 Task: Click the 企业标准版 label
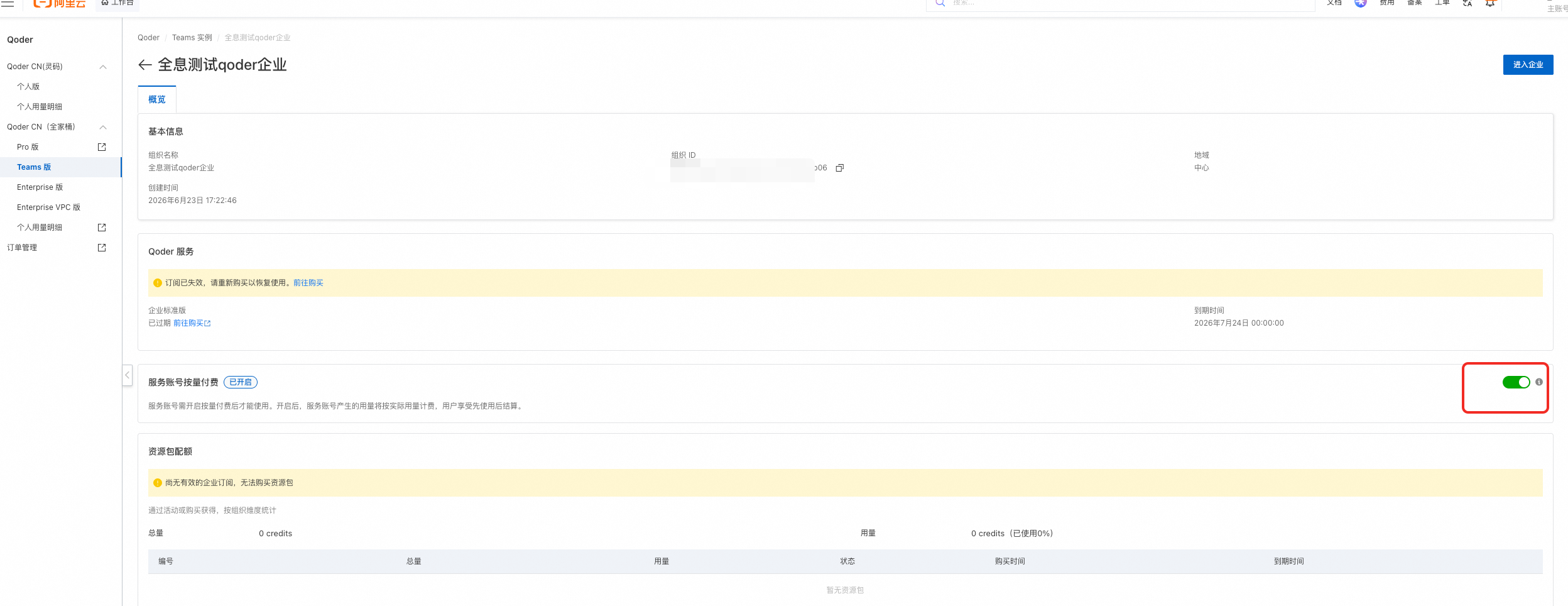(x=167, y=311)
